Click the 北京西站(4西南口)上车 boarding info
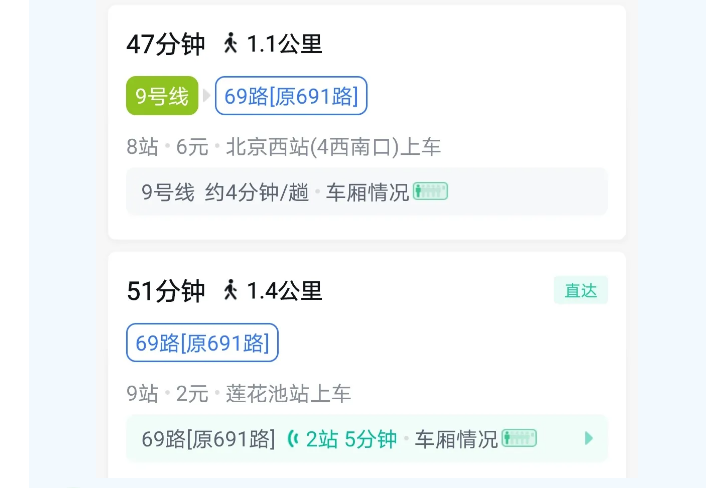 [x=333, y=147]
